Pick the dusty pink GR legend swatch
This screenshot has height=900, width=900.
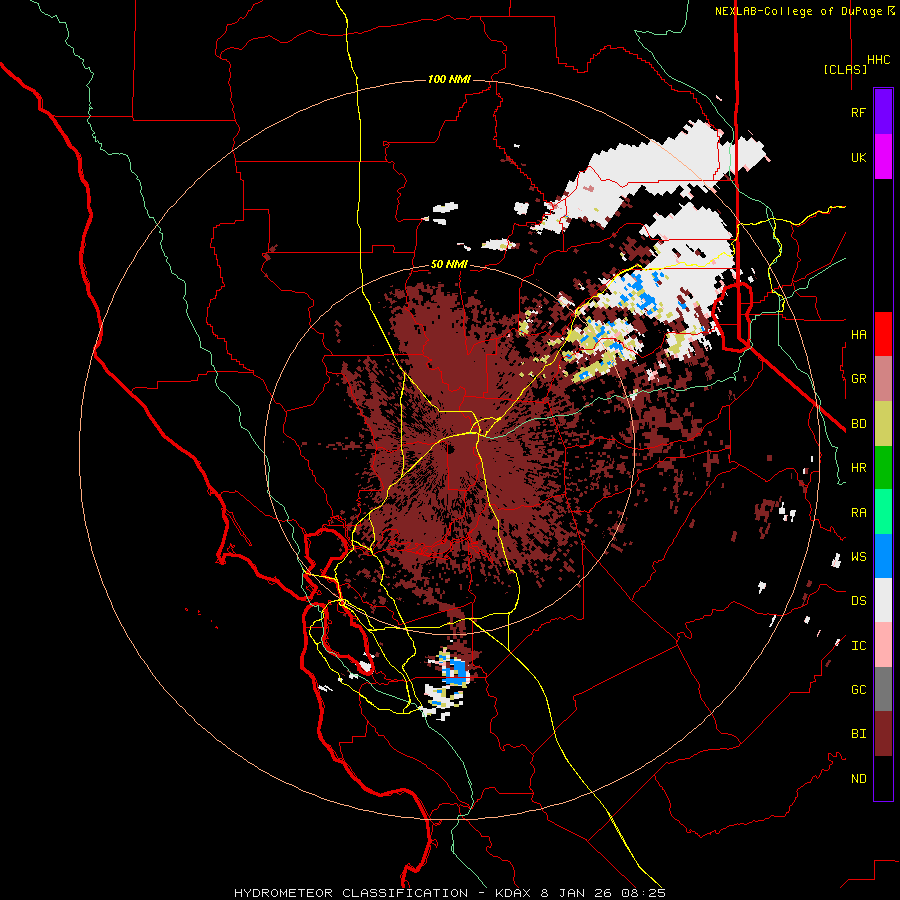click(883, 379)
